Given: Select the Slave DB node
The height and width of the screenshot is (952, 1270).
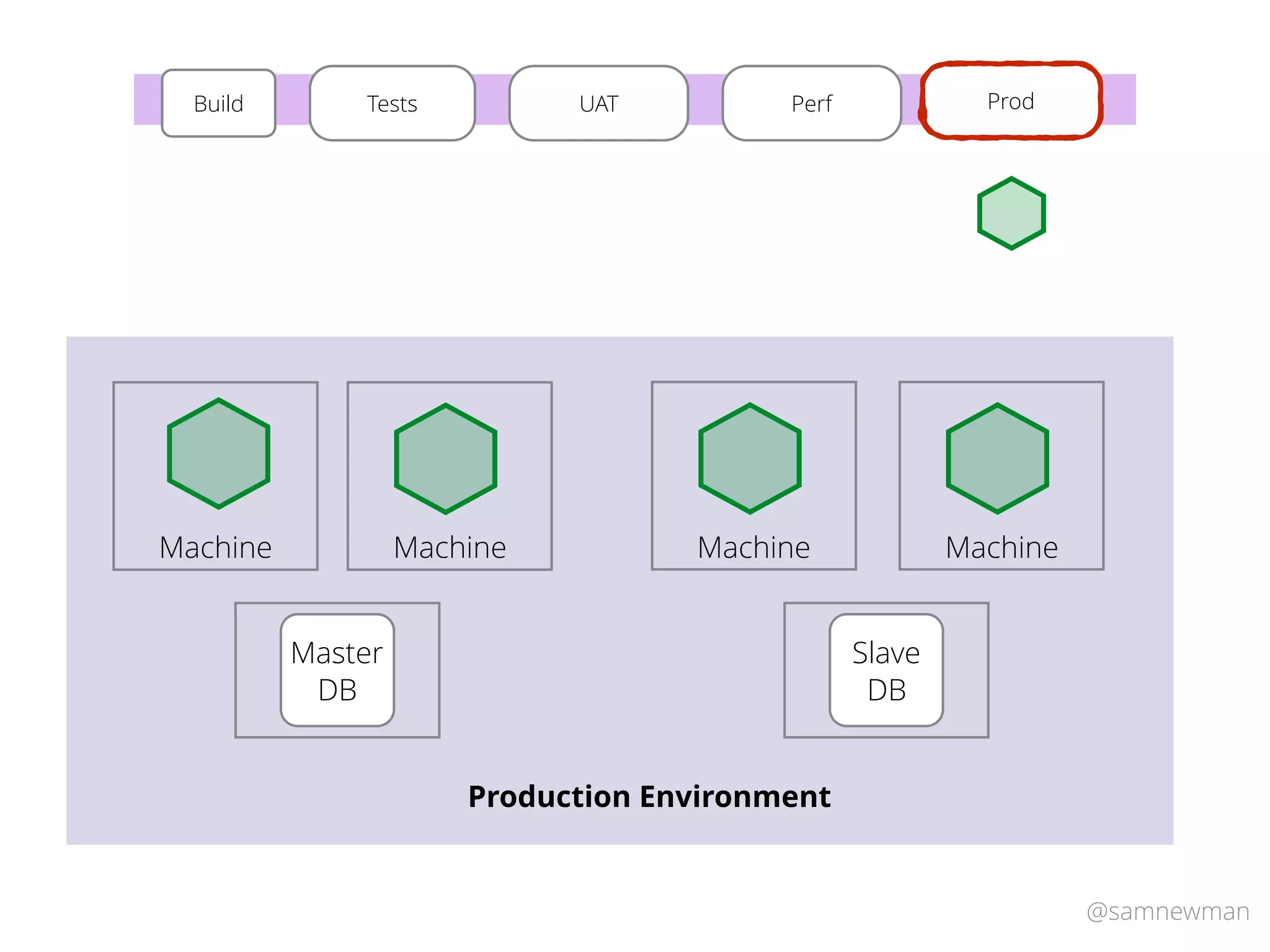Looking at the screenshot, I should (886, 670).
